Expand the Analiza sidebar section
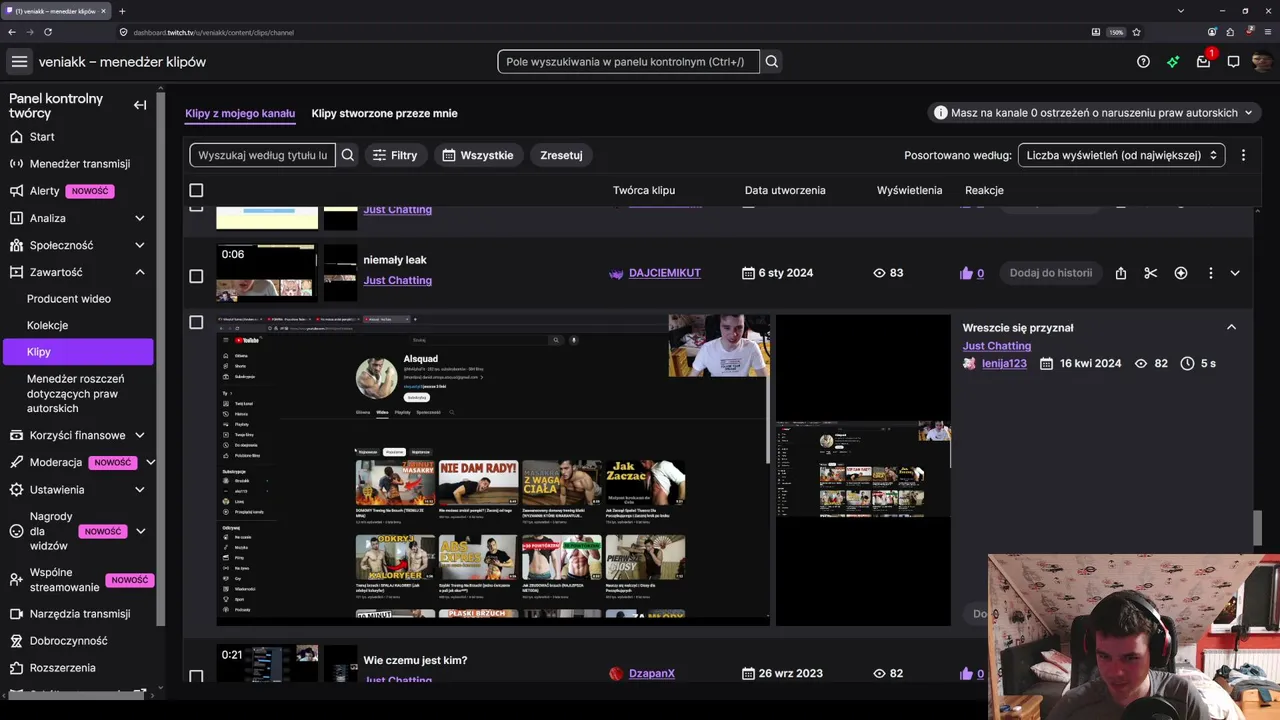This screenshot has height=720, width=1280. pos(140,218)
